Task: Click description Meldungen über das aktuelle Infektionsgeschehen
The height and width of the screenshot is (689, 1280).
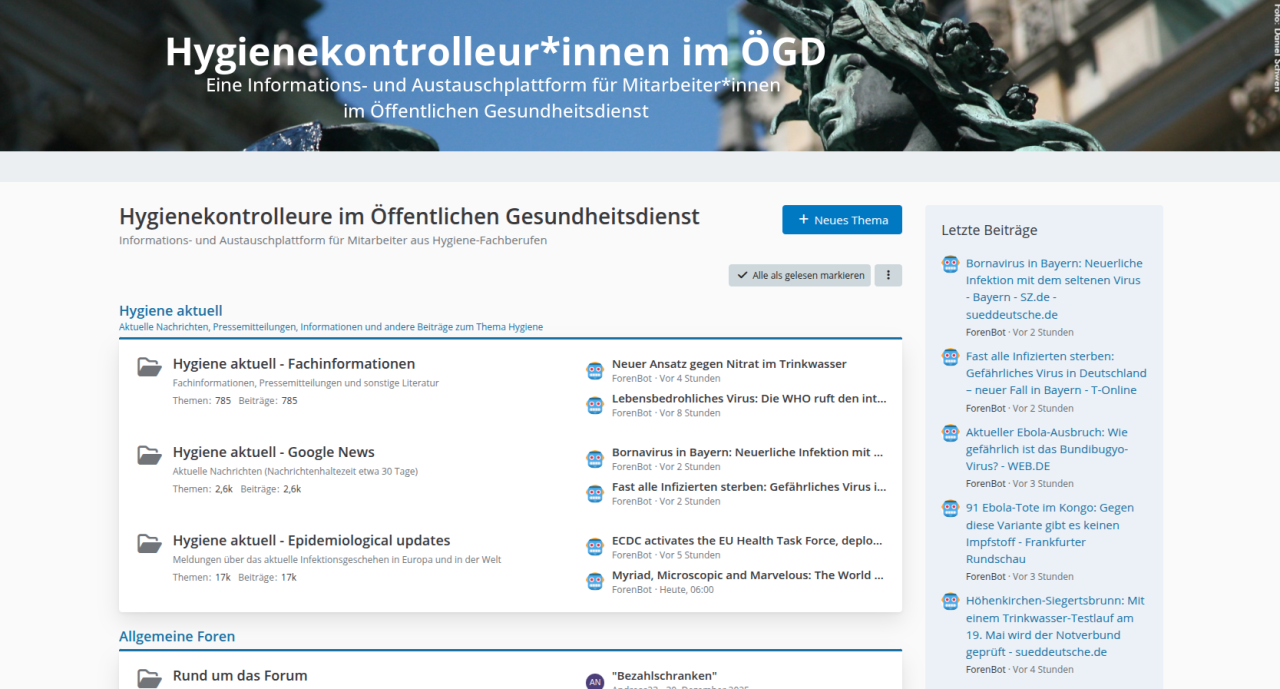Action: pos(337,559)
